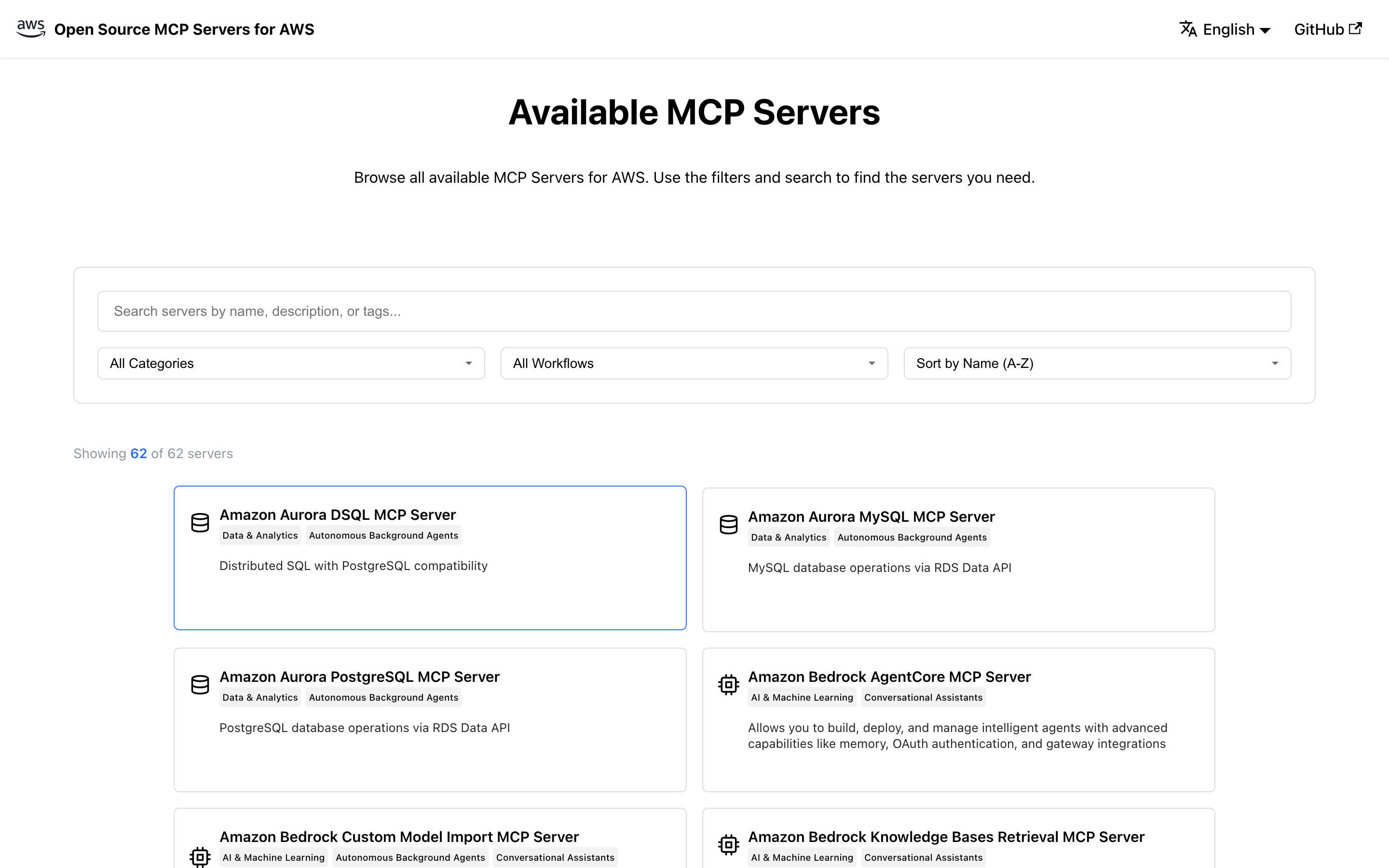Click the "Browse all available MCP Servers" subtitle
This screenshot has width=1389, height=868.
click(694, 178)
